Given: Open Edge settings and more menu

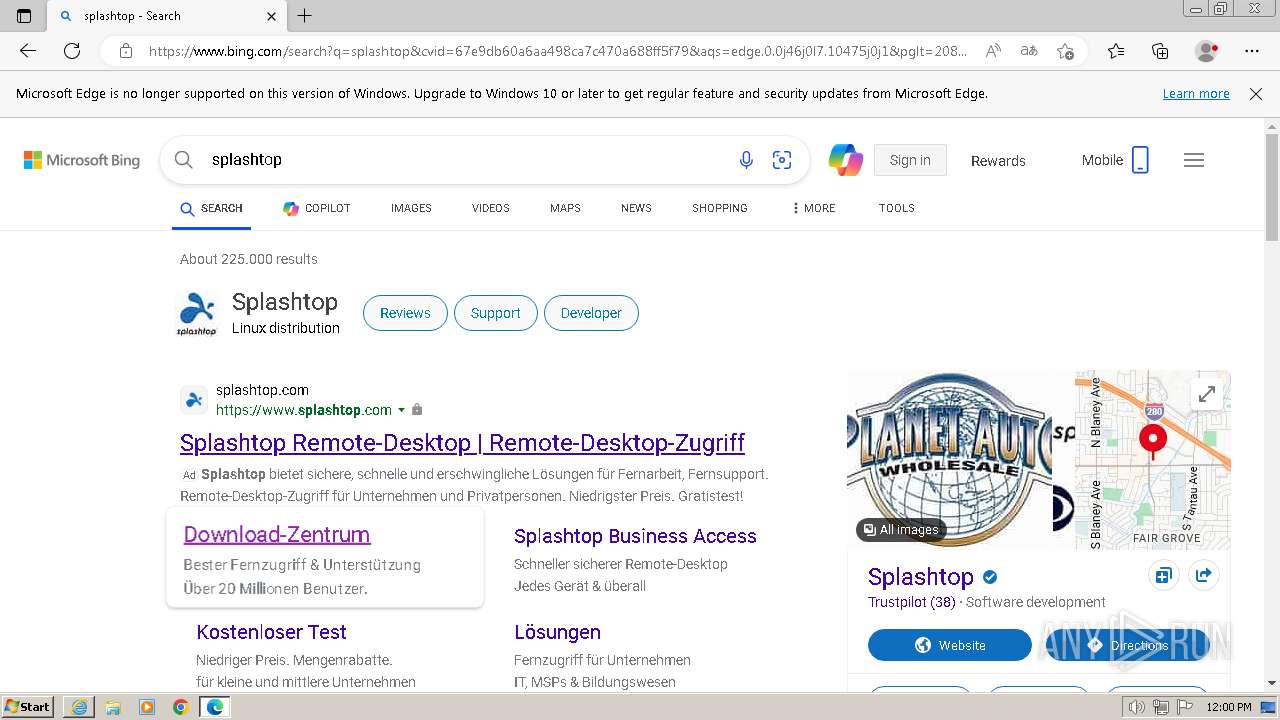Looking at the screenshot, I should [x=1252, y=51].
